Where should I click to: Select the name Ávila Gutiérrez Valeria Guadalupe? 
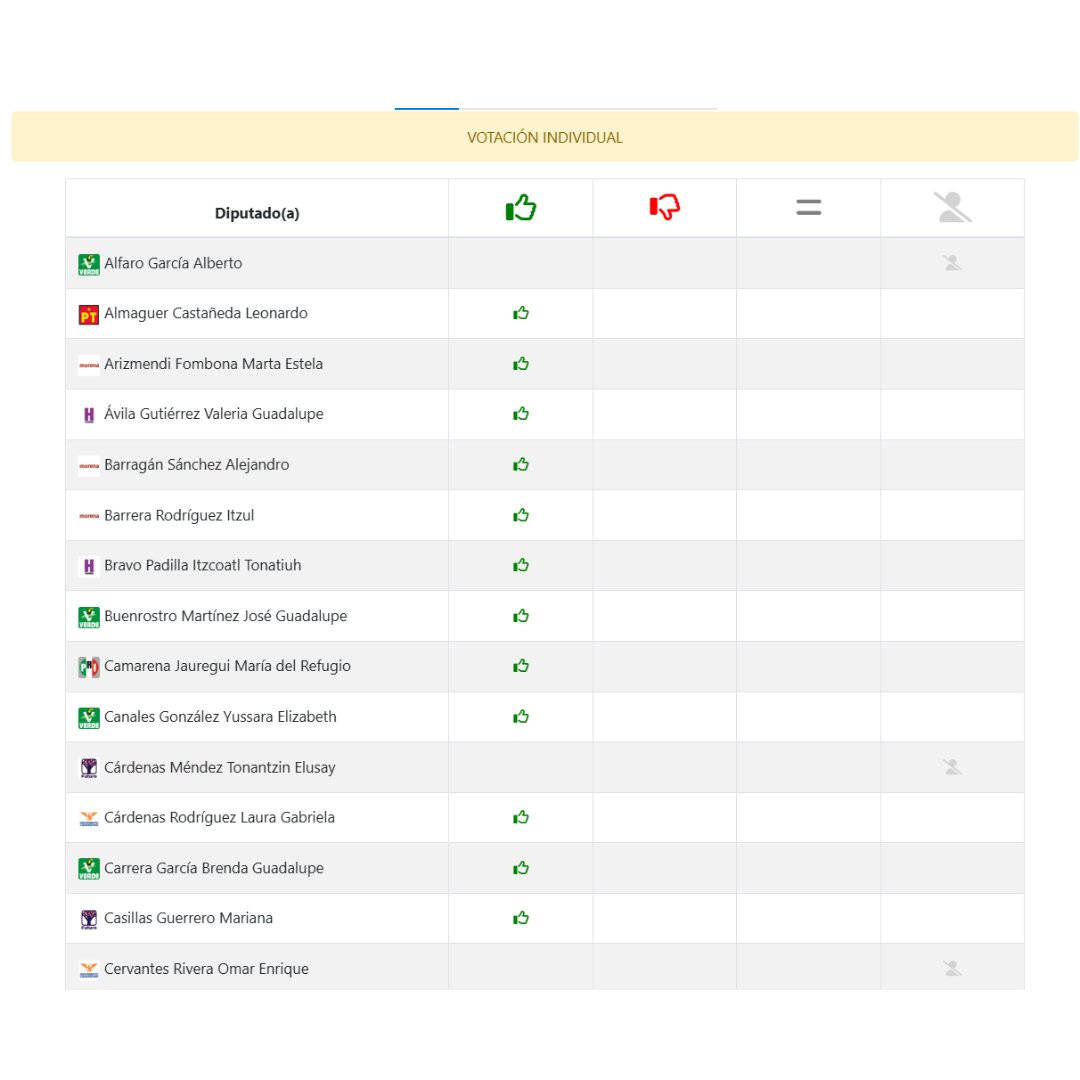coord(214,414)
